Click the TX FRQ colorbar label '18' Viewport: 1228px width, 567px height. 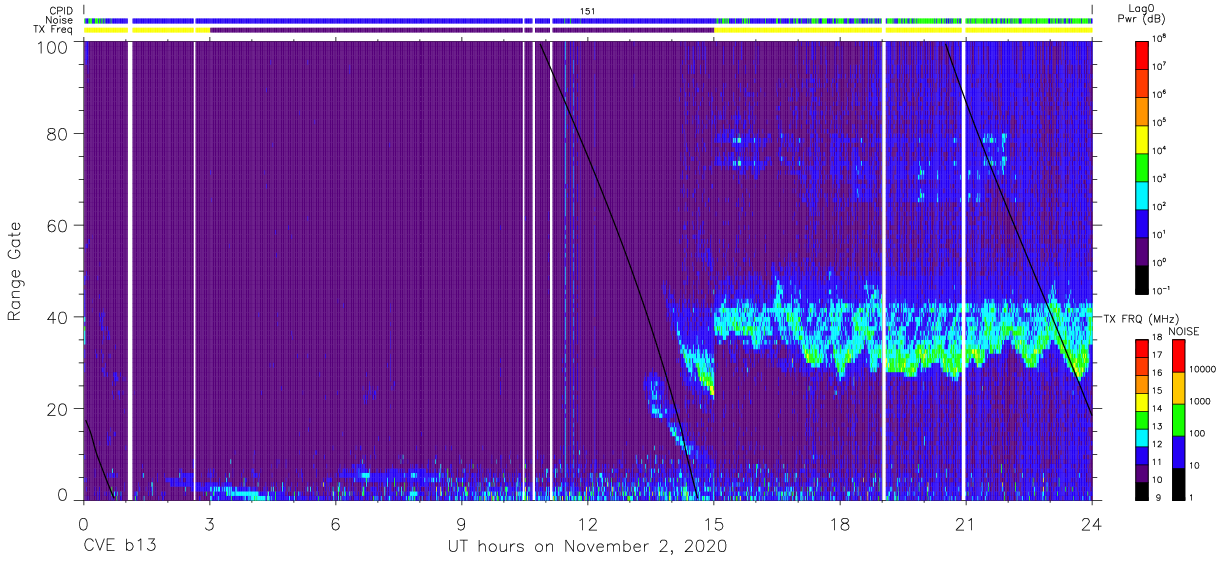[x=1157, y=338]
